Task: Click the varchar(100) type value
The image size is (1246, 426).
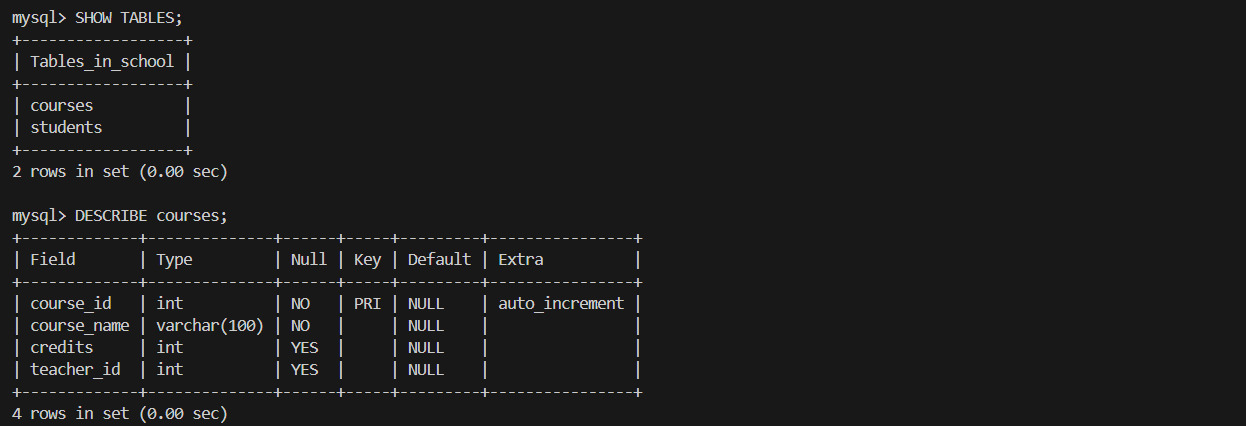Action: 210,325
